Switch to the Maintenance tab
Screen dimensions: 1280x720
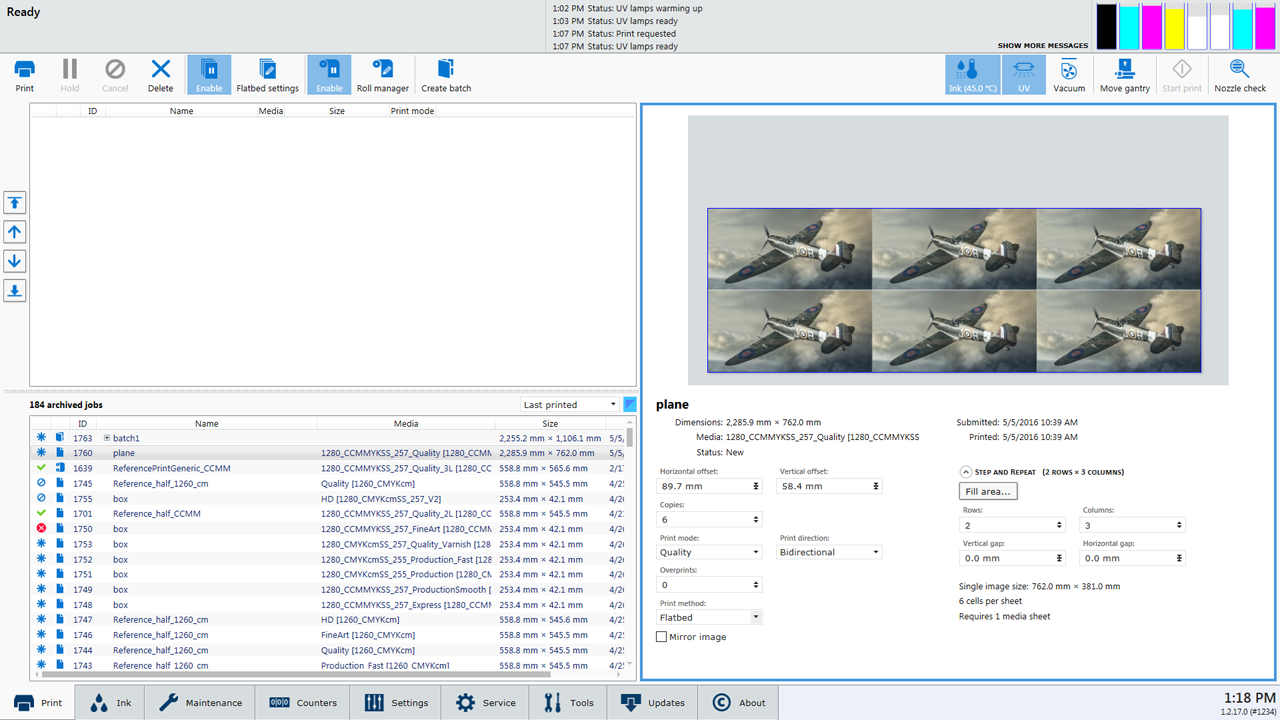coord(200,703)
